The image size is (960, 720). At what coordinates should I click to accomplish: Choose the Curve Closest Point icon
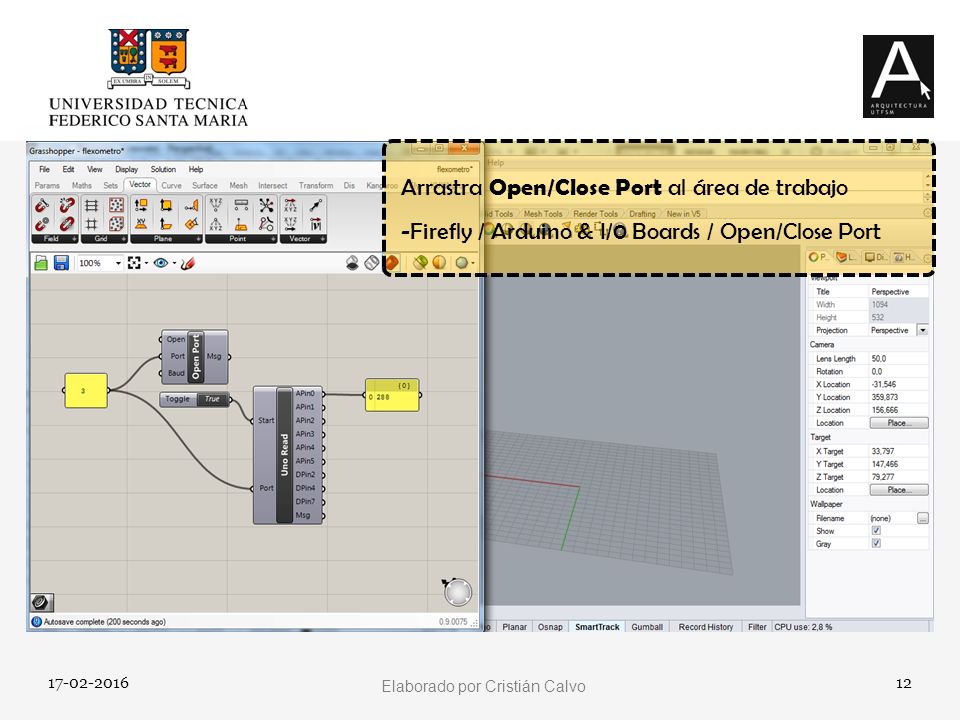pos(266,224)
